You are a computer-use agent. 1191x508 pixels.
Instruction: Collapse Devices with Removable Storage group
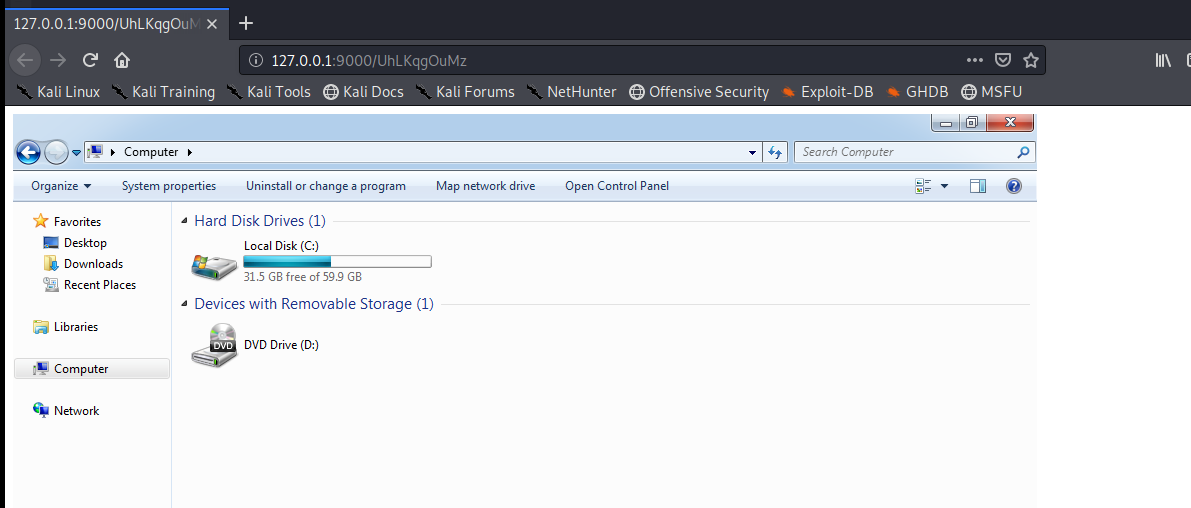coord(183,304)
